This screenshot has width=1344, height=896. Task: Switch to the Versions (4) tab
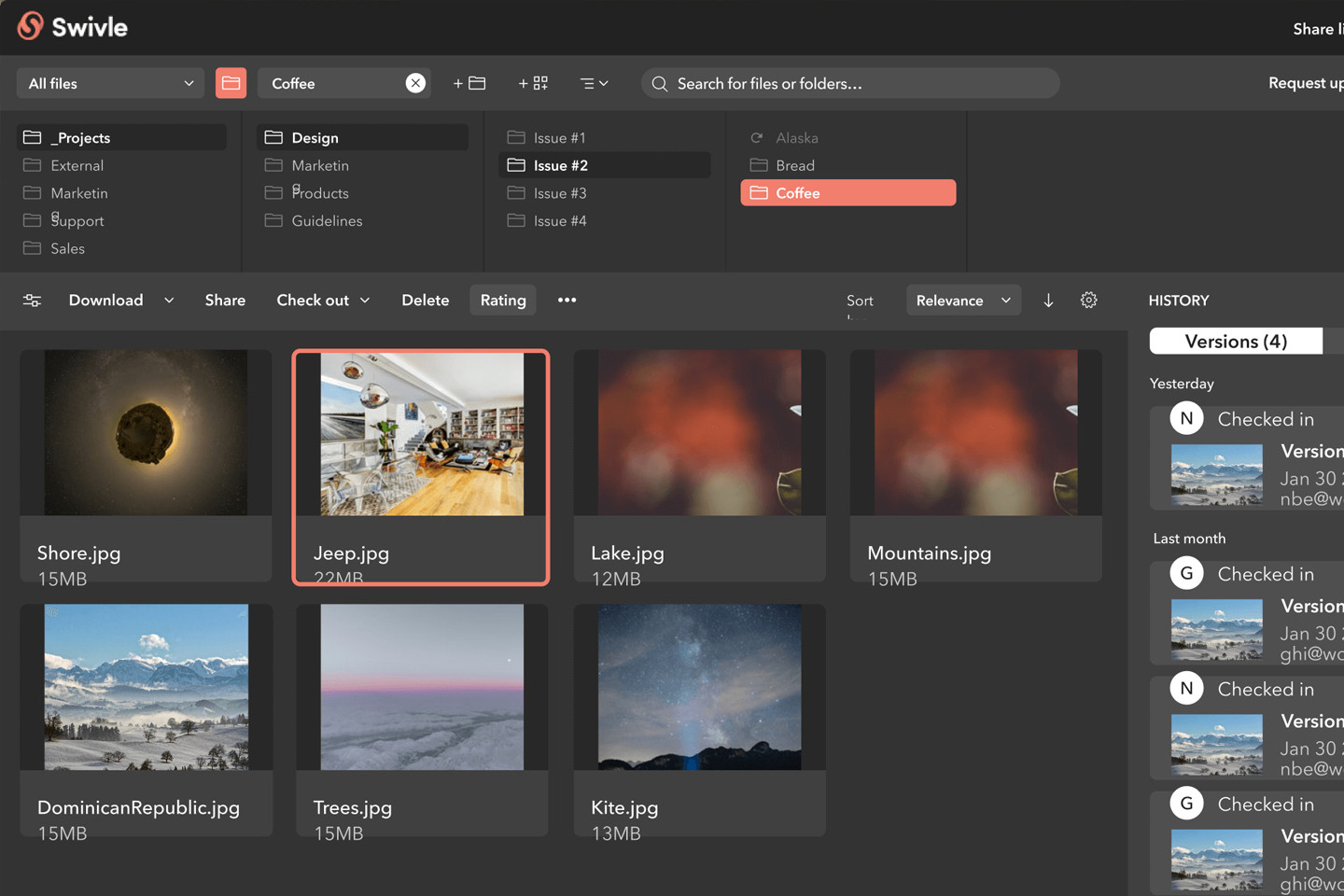pyautogui.click(x=1235, y=342)
